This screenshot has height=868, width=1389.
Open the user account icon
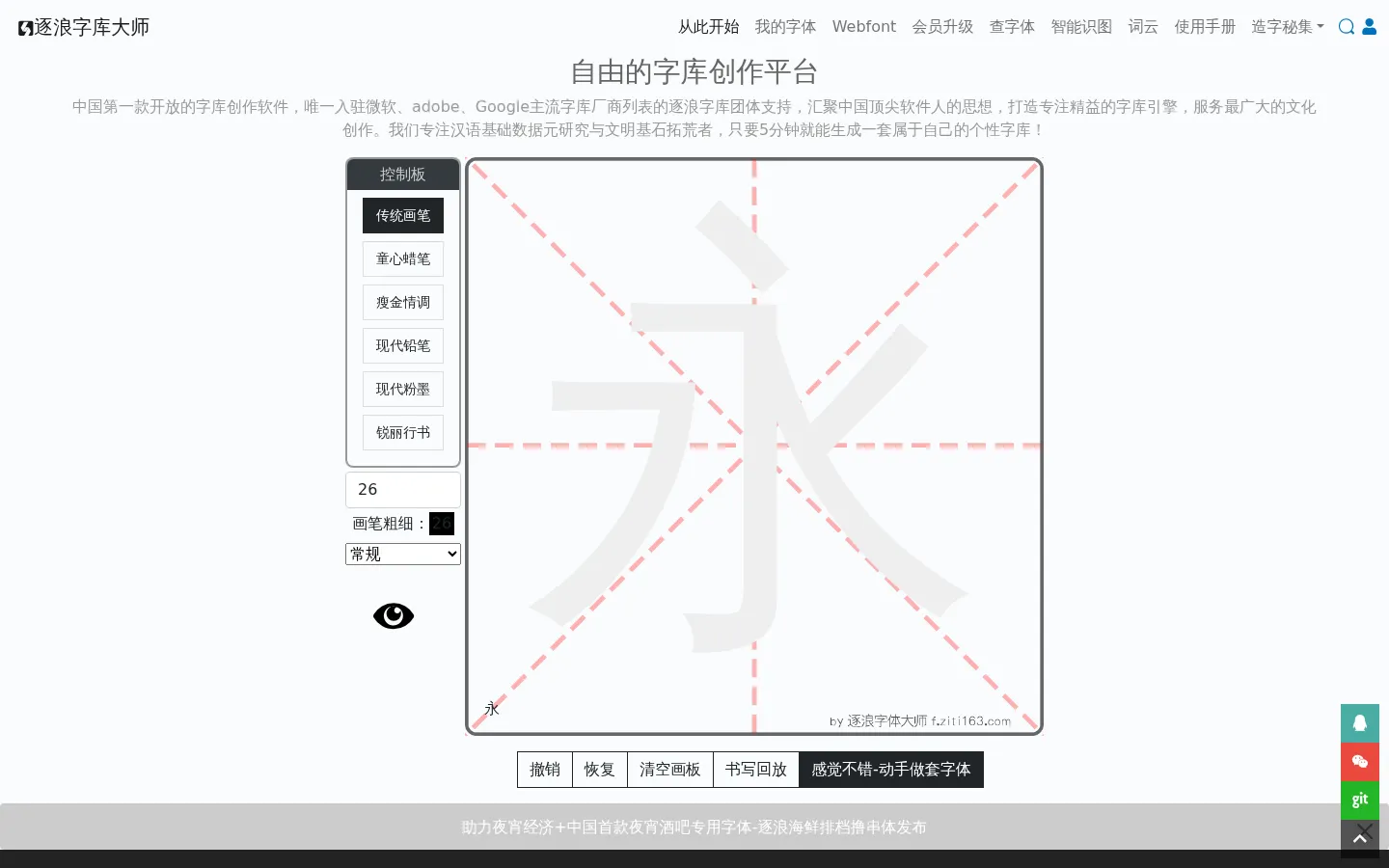click(x=1370, y=27)
